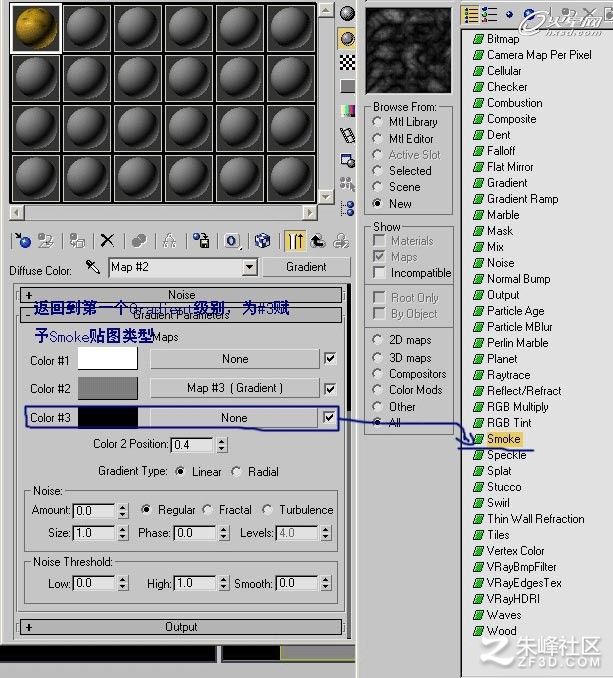Screen dimensions: 613x678
Task: Click the Low threshold input field
Action: click(x=94, y=583)
